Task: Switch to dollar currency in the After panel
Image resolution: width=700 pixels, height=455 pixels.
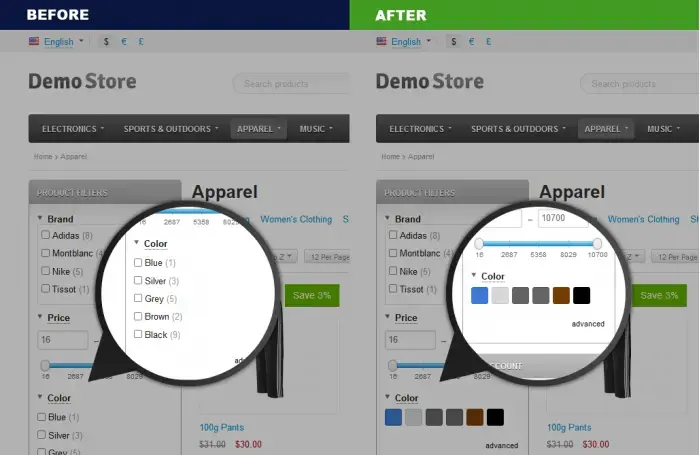Action: [454, 42]
